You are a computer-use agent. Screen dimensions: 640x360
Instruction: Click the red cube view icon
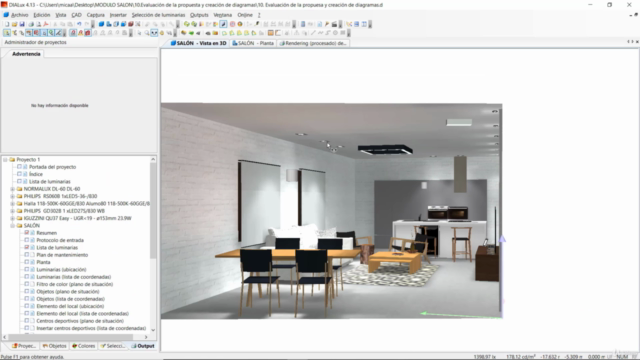pos(131,24)
